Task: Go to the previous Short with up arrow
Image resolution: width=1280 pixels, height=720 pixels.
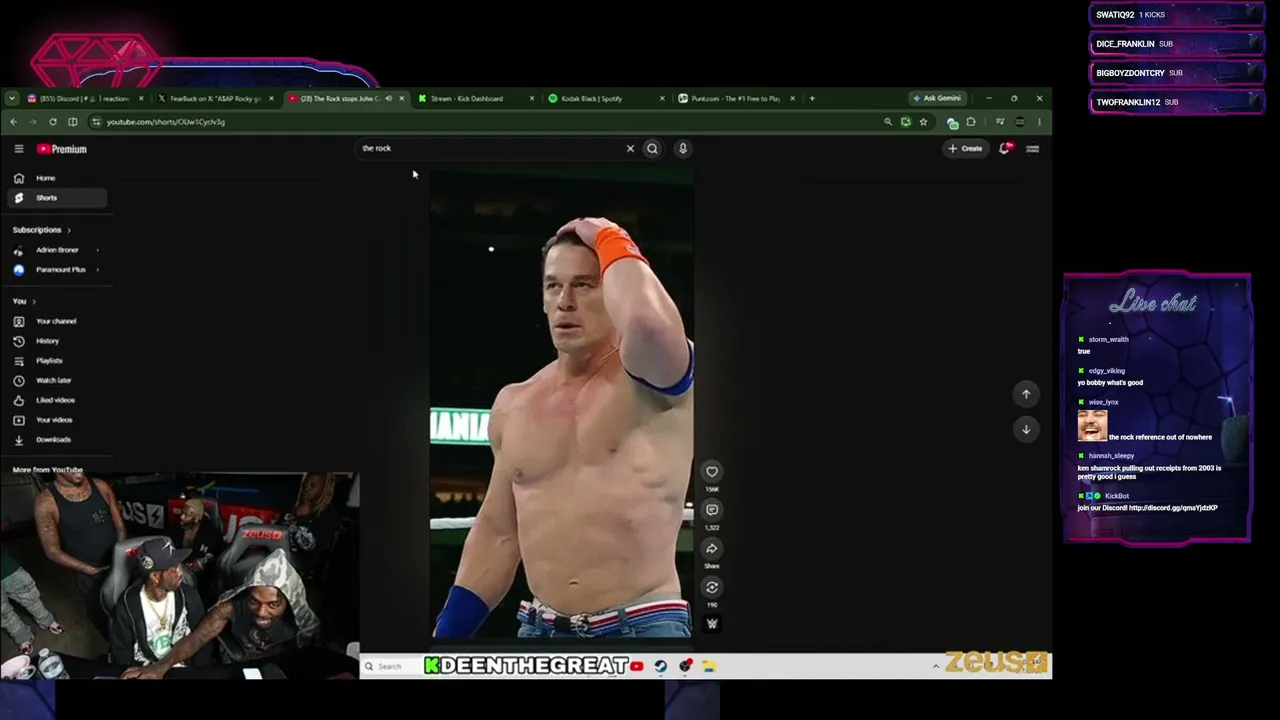Action: pyautogui.click(x=1026, y=394)
